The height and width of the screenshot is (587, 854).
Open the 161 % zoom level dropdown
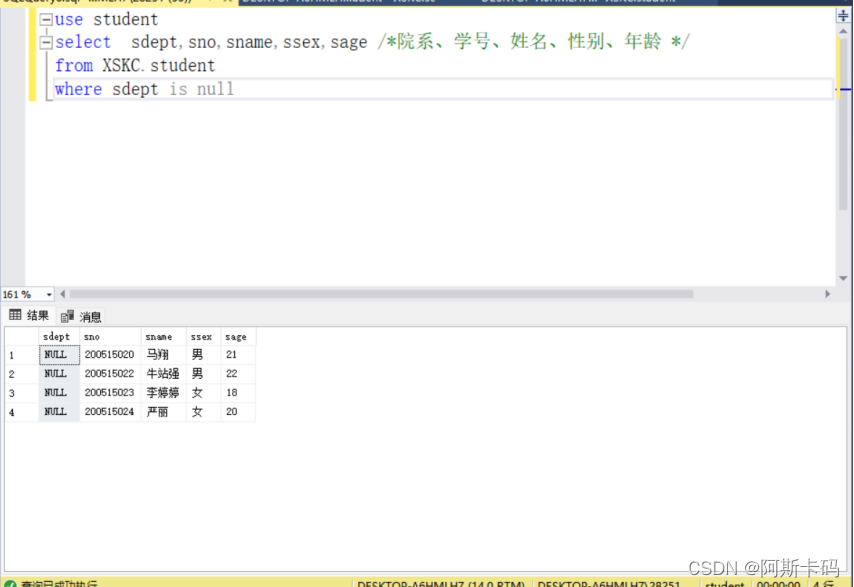coord(49,295)
